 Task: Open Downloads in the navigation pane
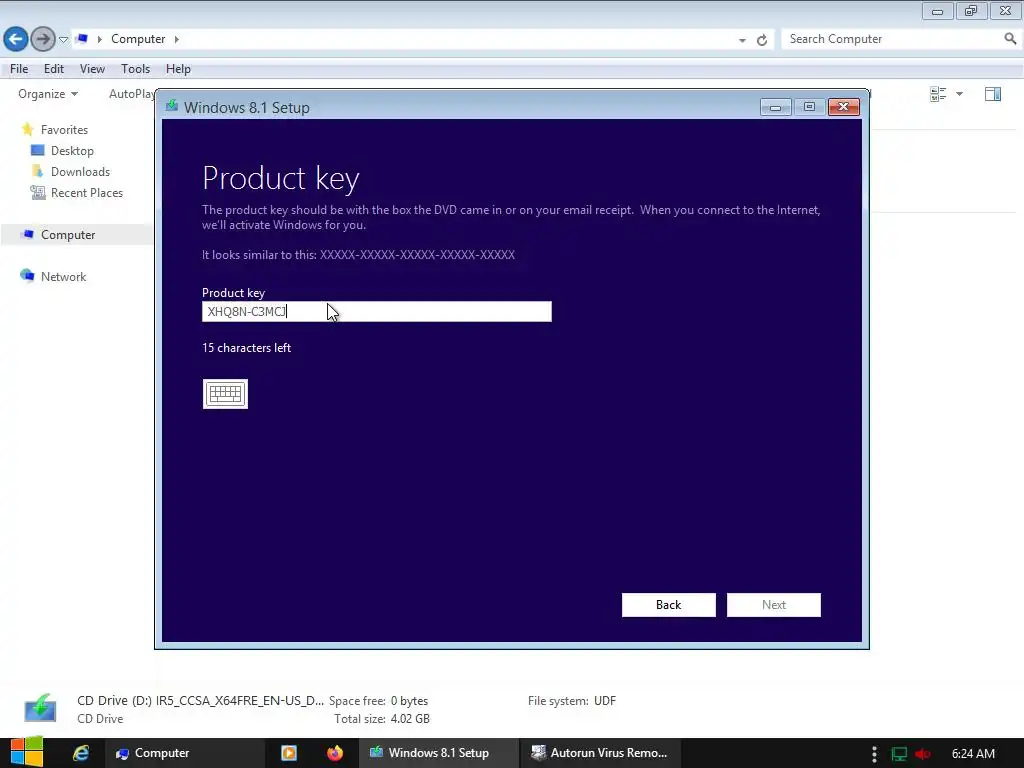tap(80, 172)
